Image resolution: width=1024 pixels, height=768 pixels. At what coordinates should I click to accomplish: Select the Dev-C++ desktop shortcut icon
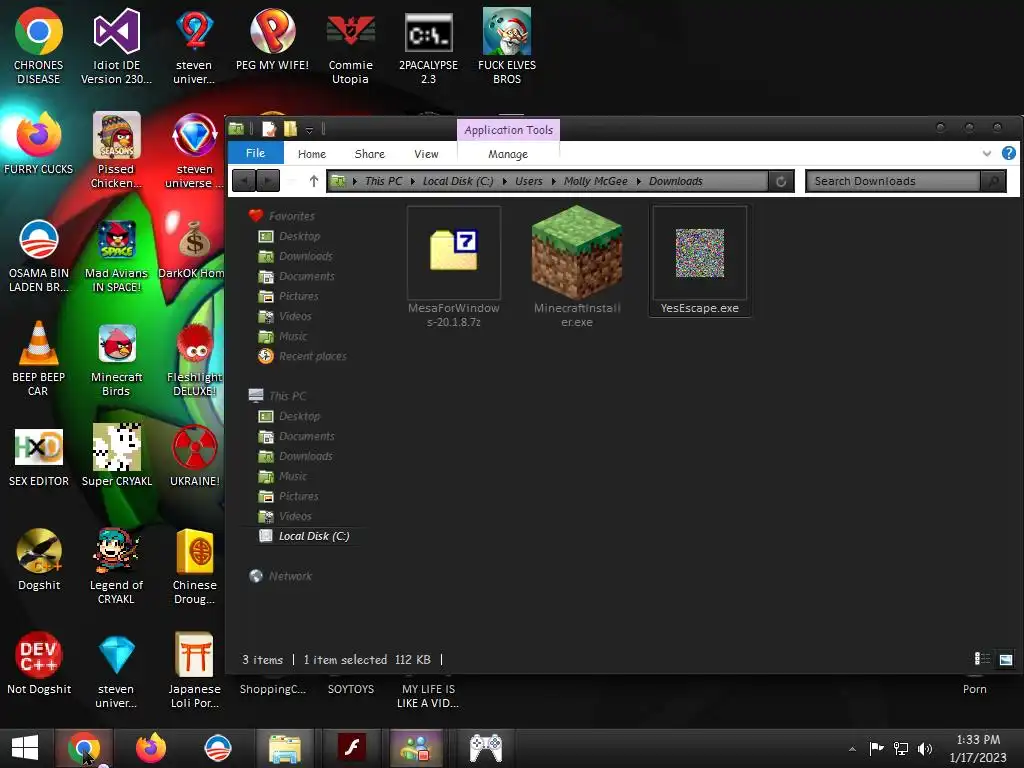click(x=39, y=664)
